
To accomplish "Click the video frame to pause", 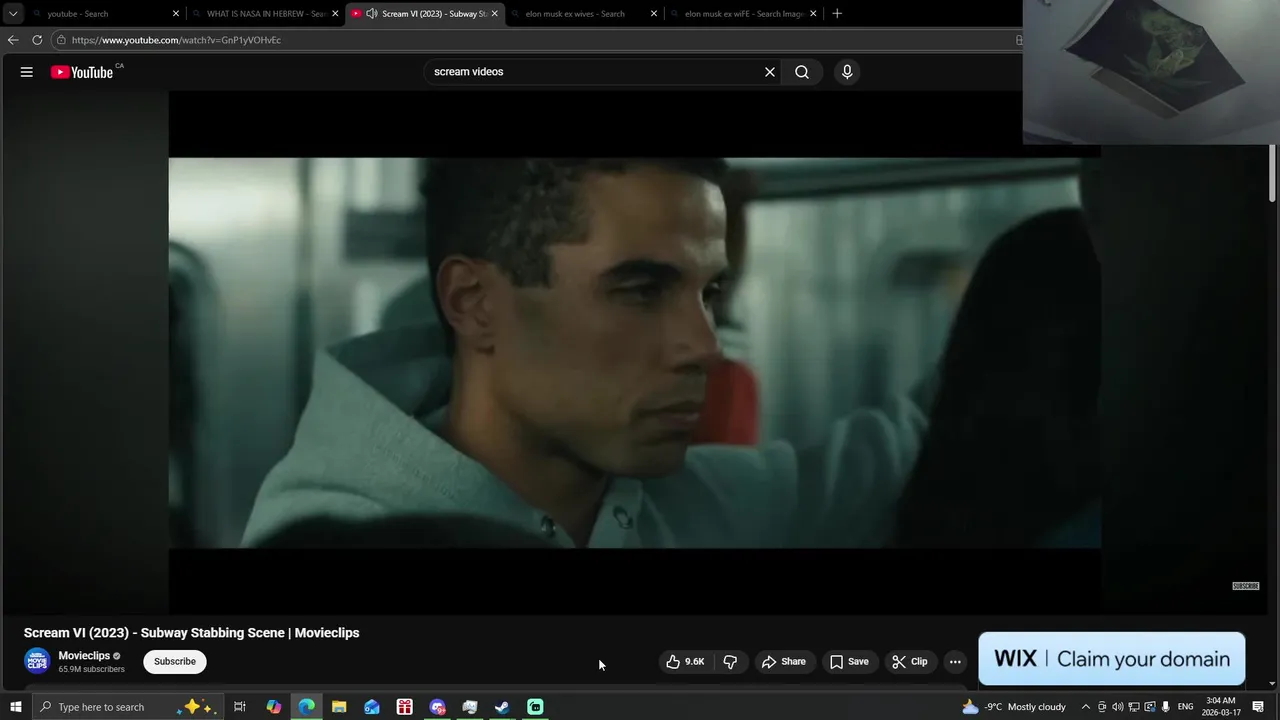I will 634,352.
